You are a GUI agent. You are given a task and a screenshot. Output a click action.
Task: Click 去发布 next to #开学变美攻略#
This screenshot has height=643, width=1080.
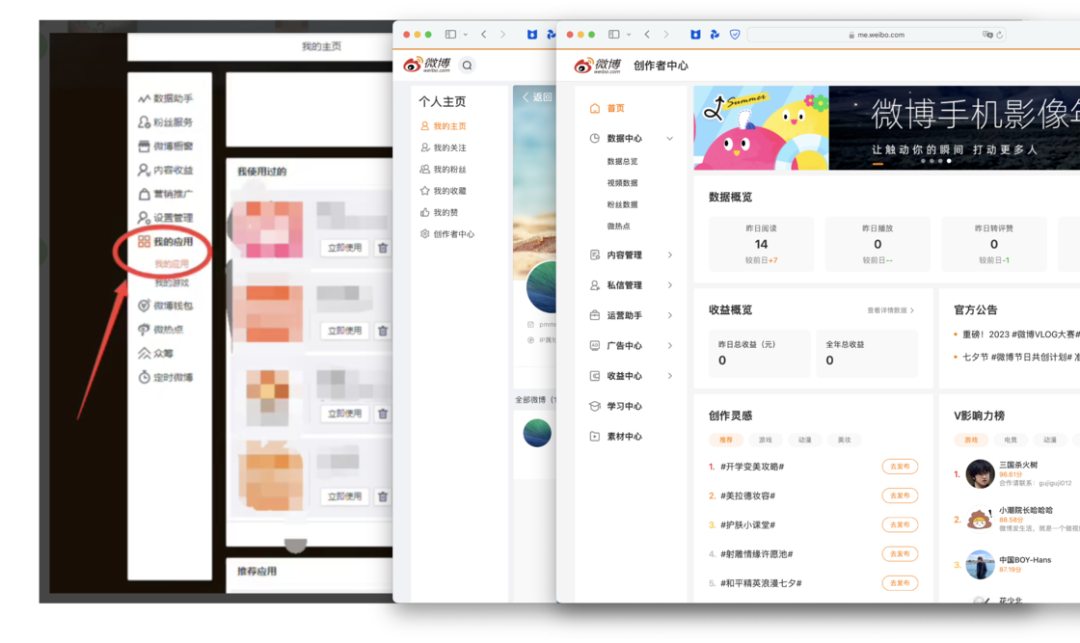900,467
